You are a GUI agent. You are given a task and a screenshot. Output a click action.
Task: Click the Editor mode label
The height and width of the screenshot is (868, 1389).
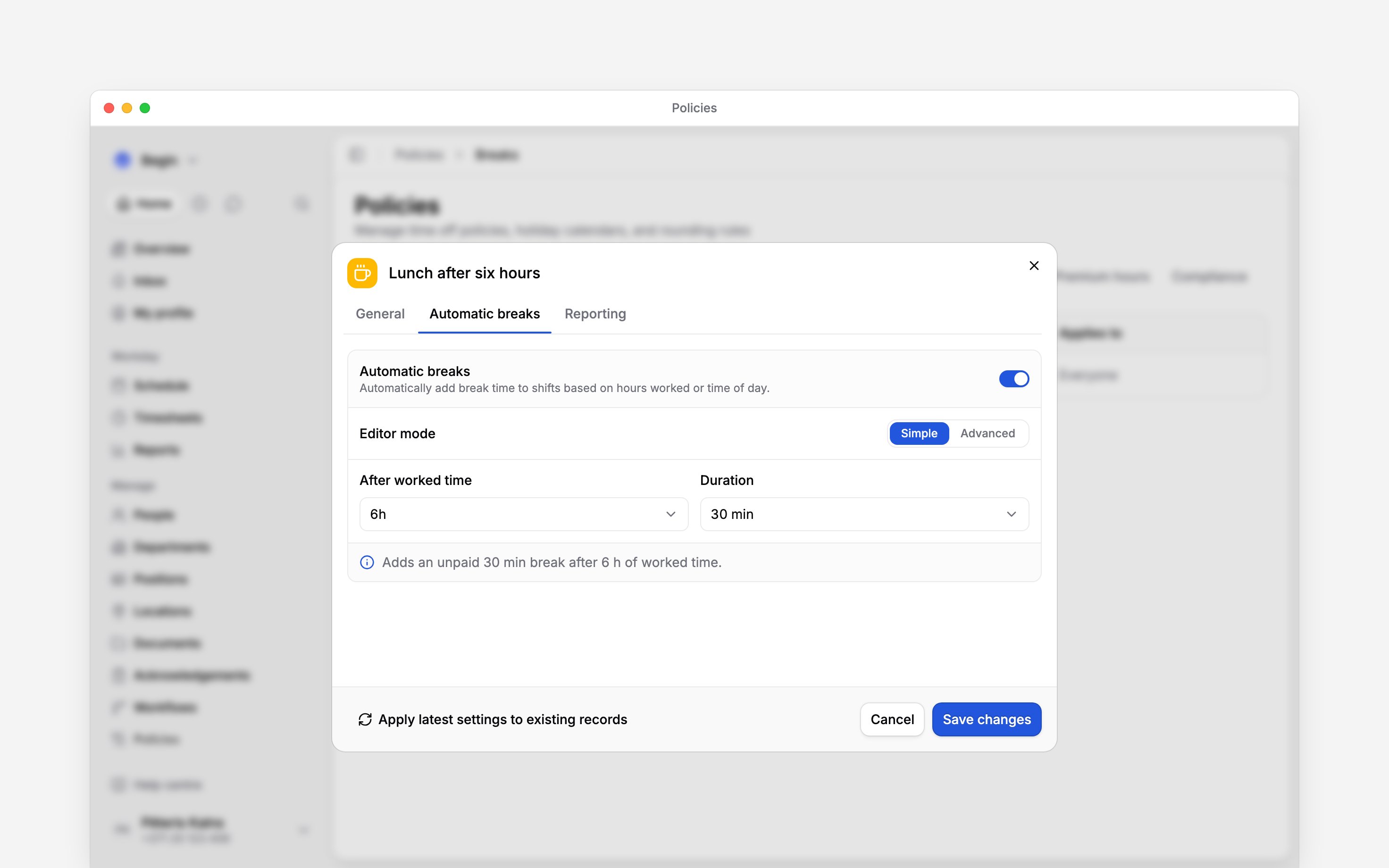tap(397, 434)
